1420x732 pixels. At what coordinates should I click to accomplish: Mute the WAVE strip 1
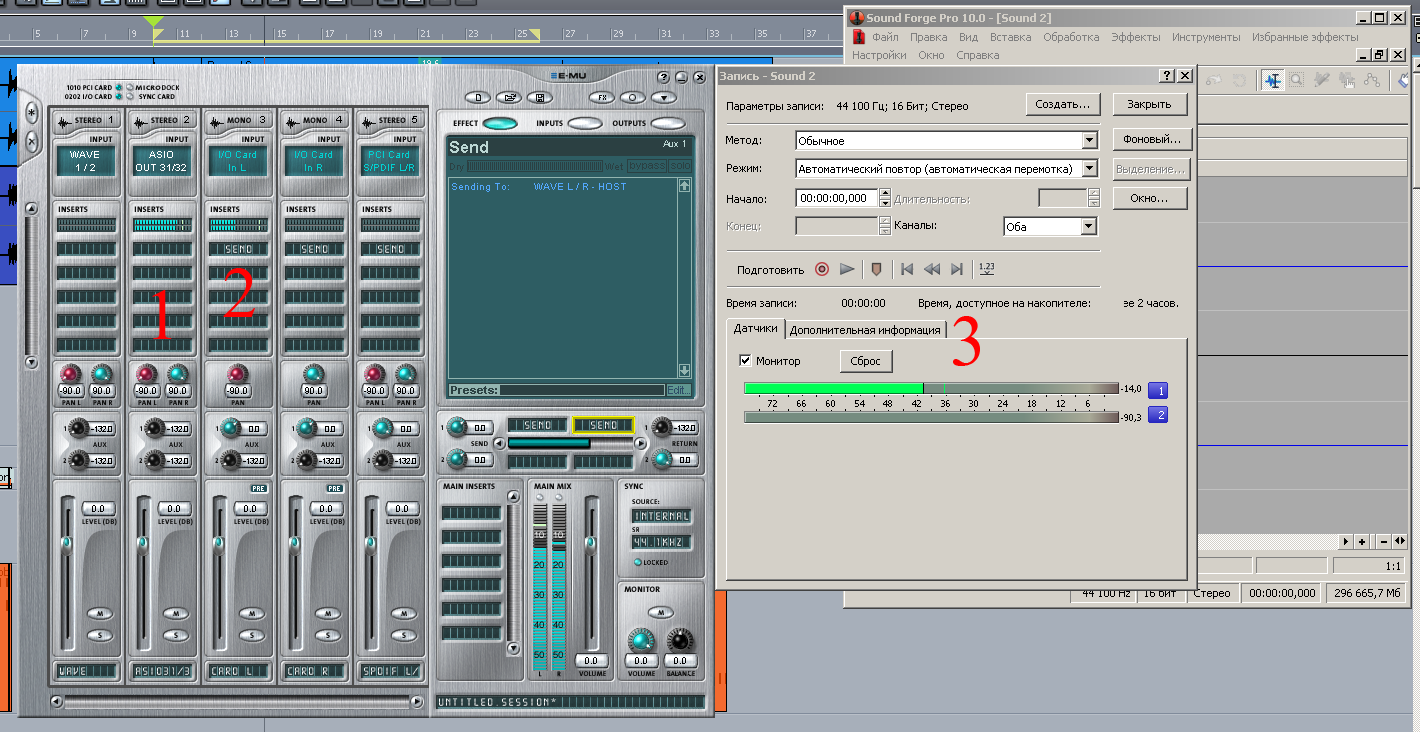pyautogui.click(x=99, y=613)
